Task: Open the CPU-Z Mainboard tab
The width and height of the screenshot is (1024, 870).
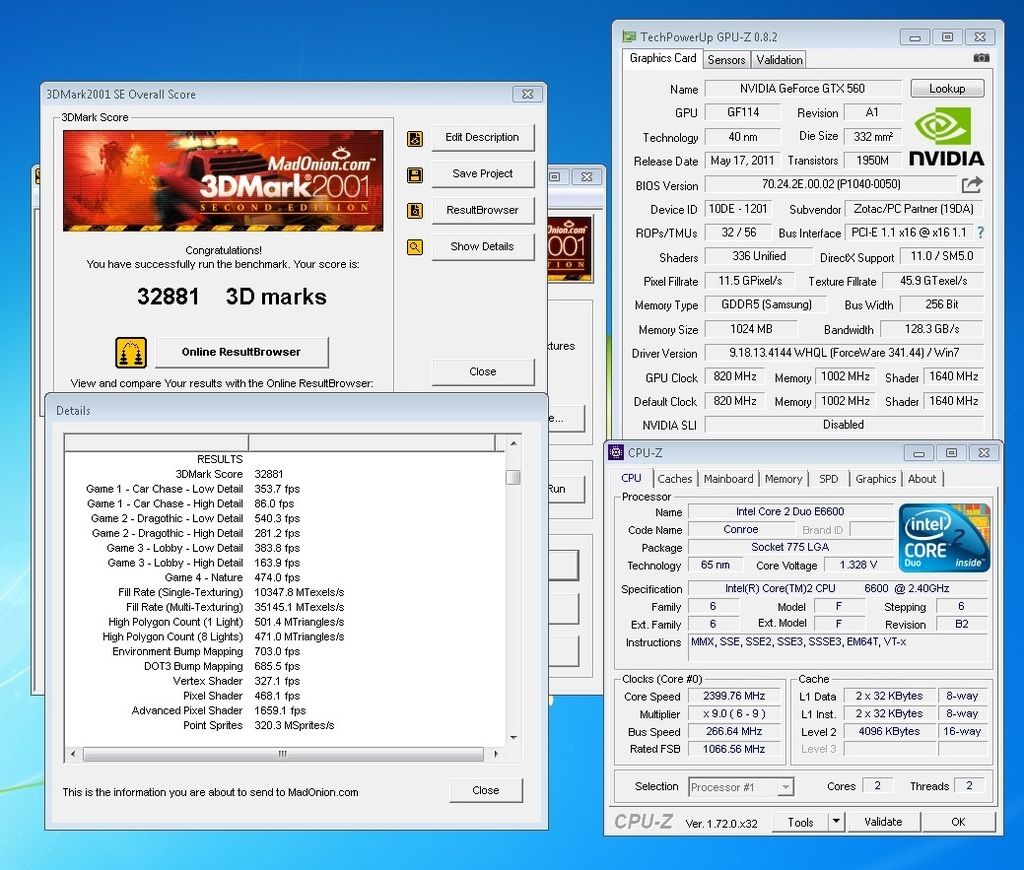Action: coord(728,479)
